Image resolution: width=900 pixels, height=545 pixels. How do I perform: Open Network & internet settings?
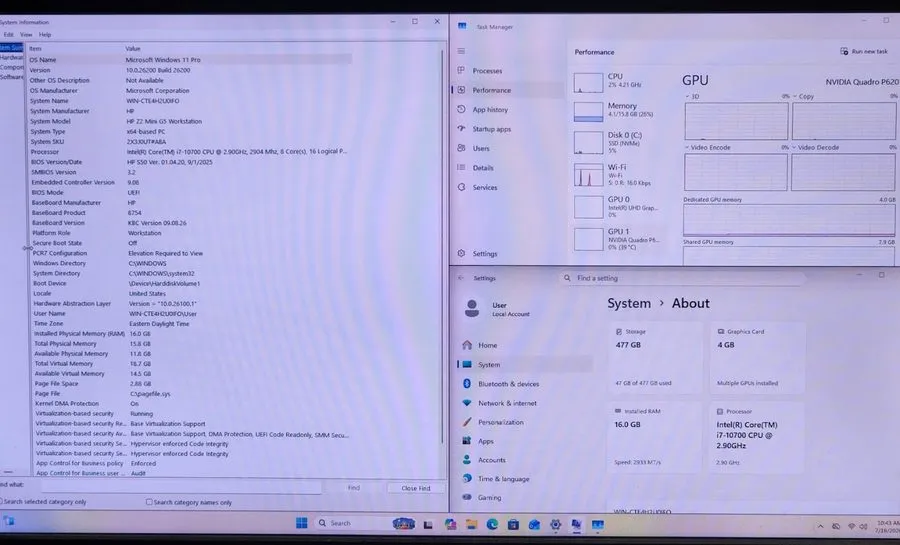[x=507, y=403]
